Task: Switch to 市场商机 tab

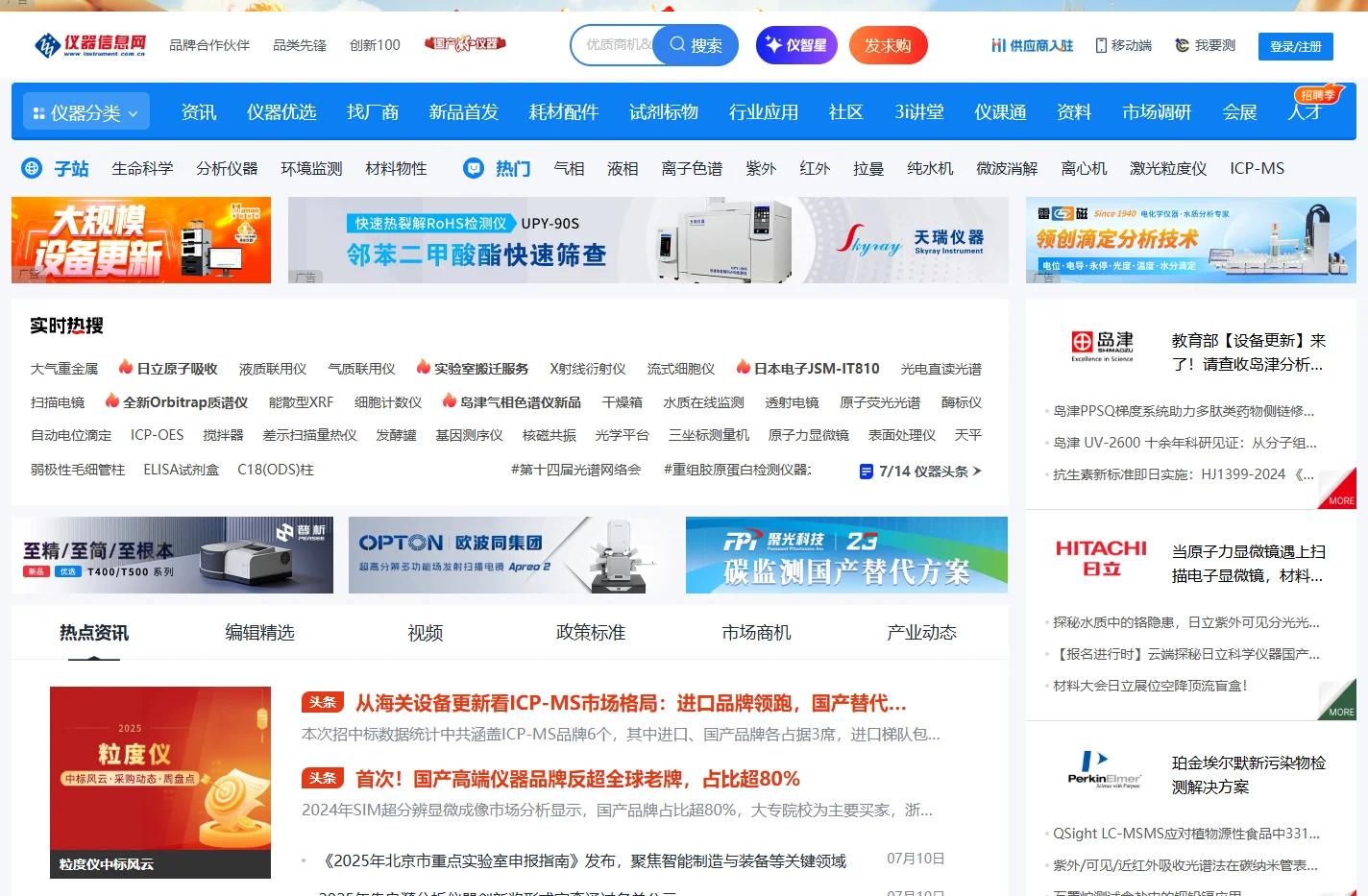Action: tap(756, 633)
